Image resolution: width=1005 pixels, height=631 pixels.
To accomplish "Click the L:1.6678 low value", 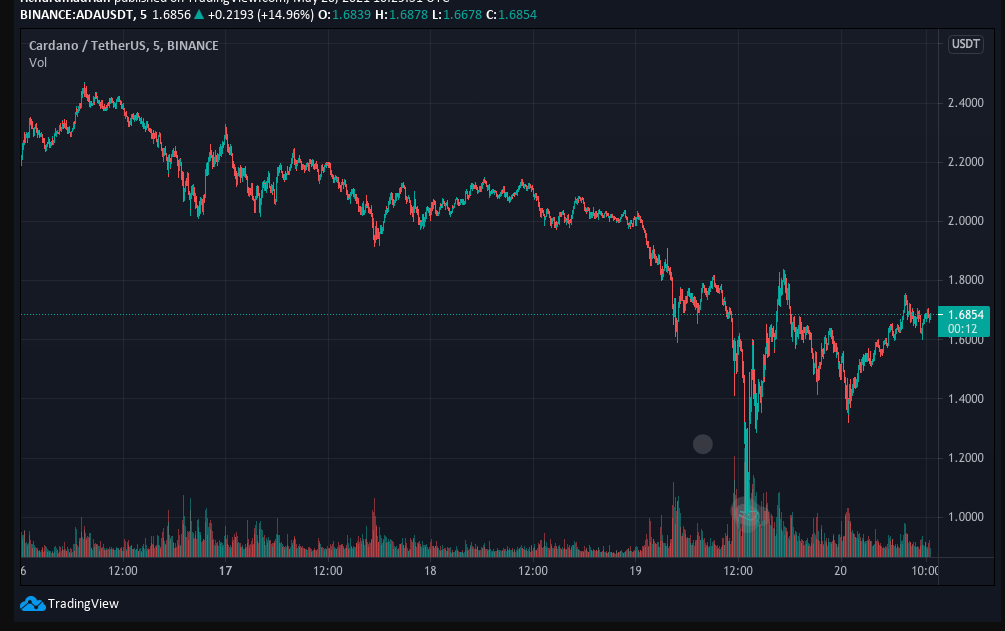I will click(456, 14).
